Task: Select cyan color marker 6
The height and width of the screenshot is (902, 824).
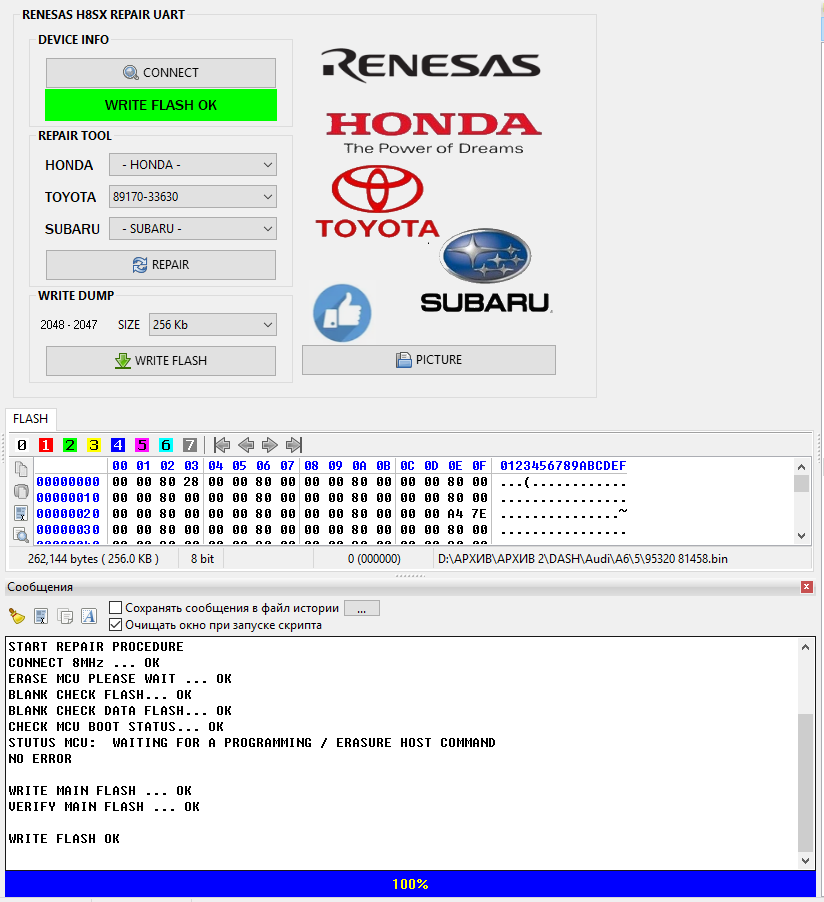Action: [x=166, y=445]
